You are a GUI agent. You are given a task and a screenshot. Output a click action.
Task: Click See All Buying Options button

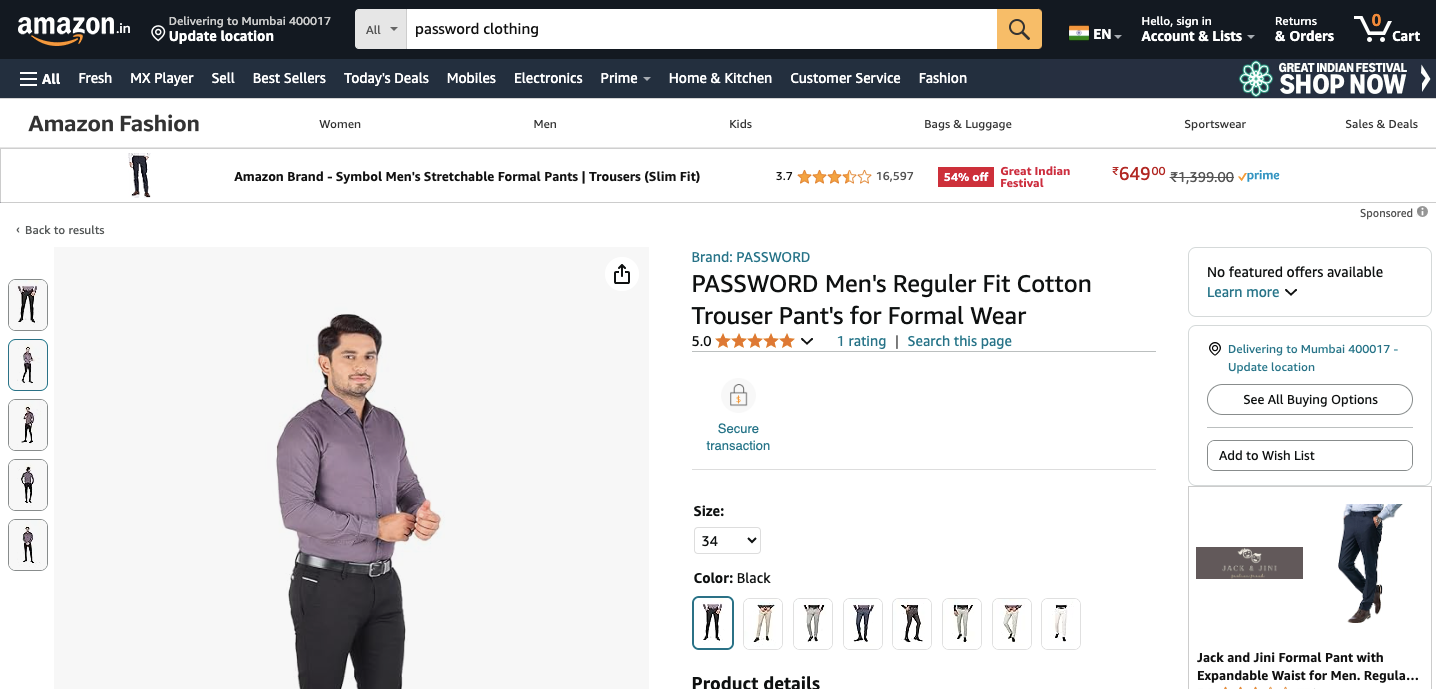pyautogui.click(x=1310, y=400)
